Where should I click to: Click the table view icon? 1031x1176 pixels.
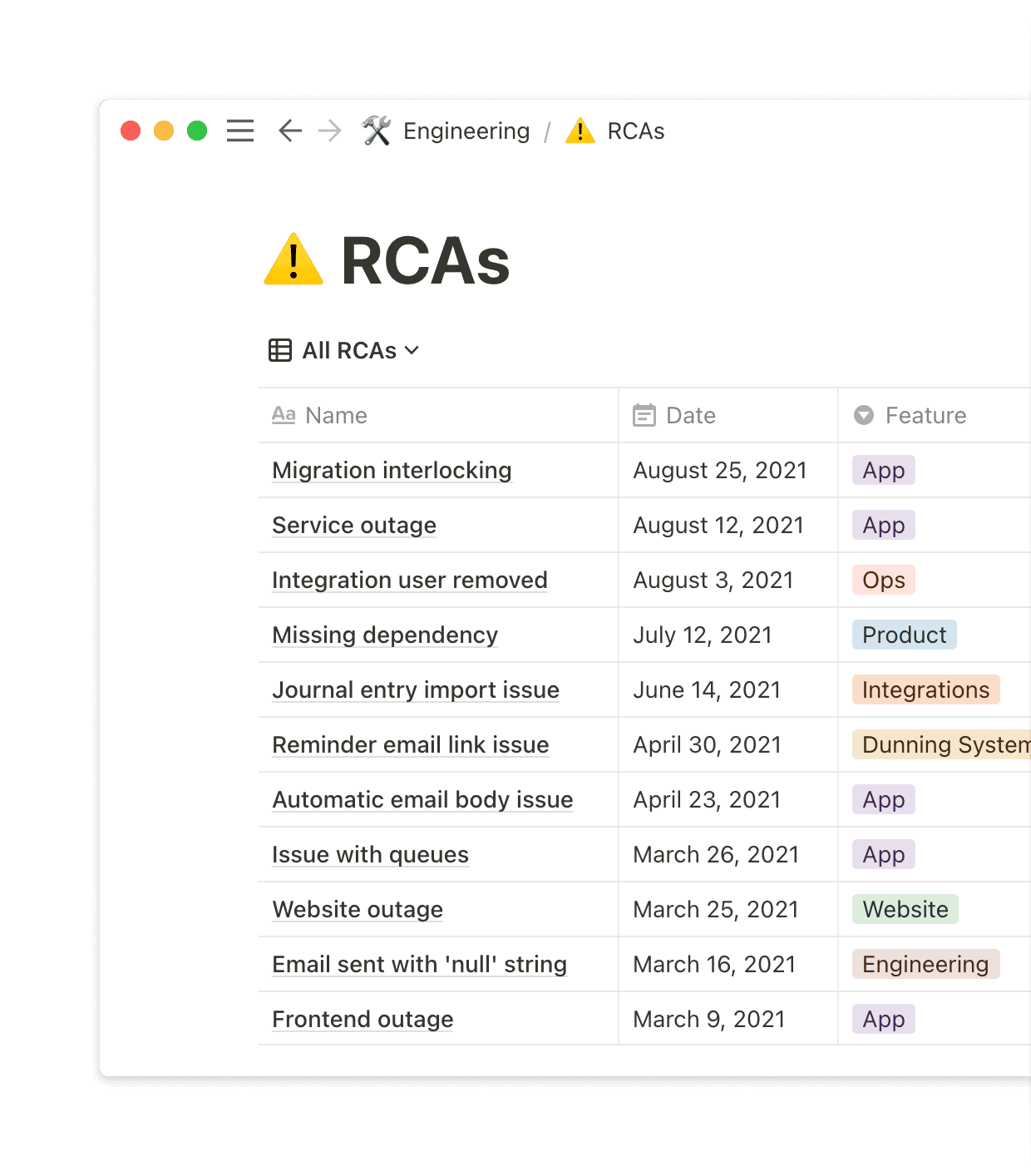coord(280,351)
